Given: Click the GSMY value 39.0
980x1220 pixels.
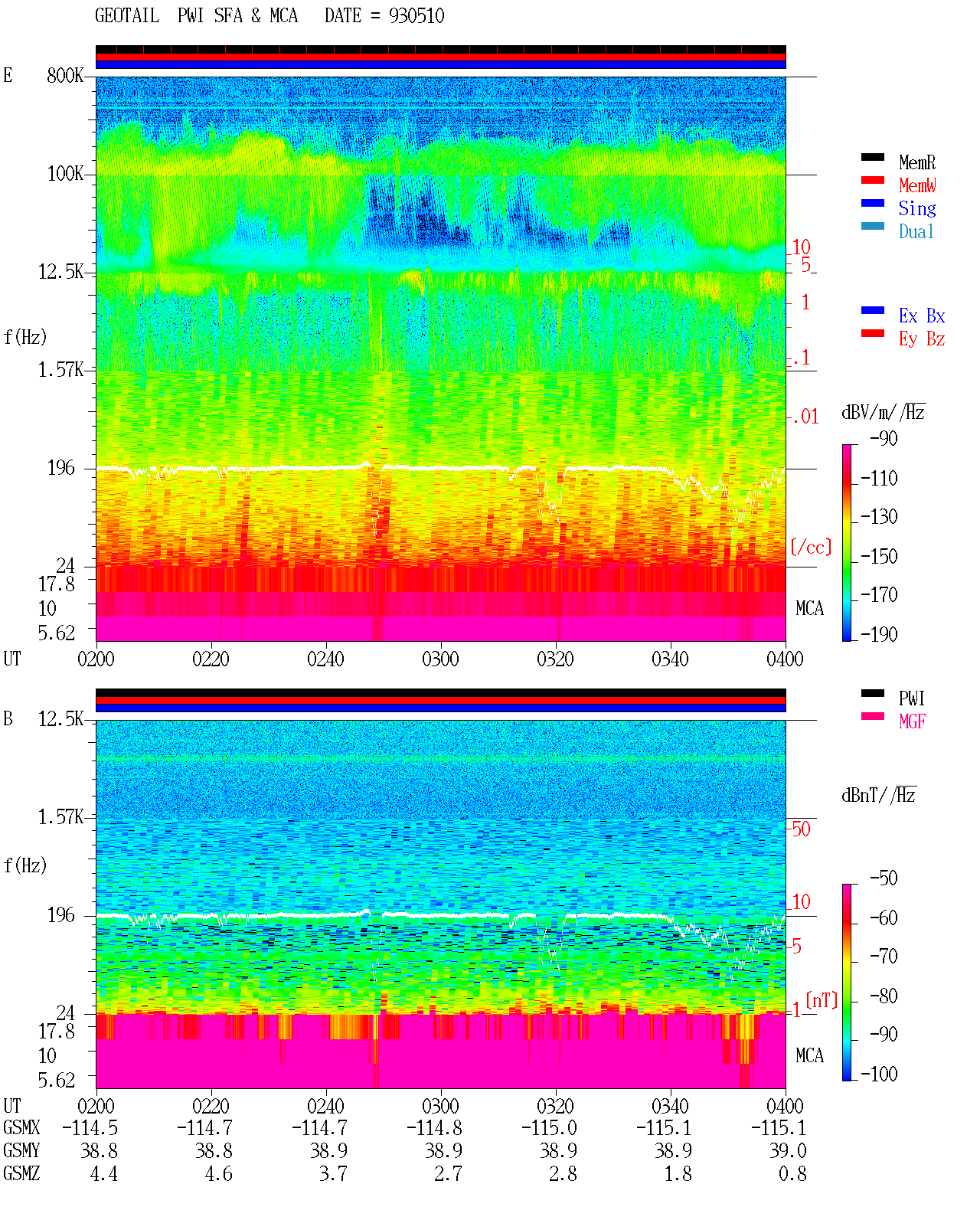Looking at the screenshot, I should tap(788, 1150).
